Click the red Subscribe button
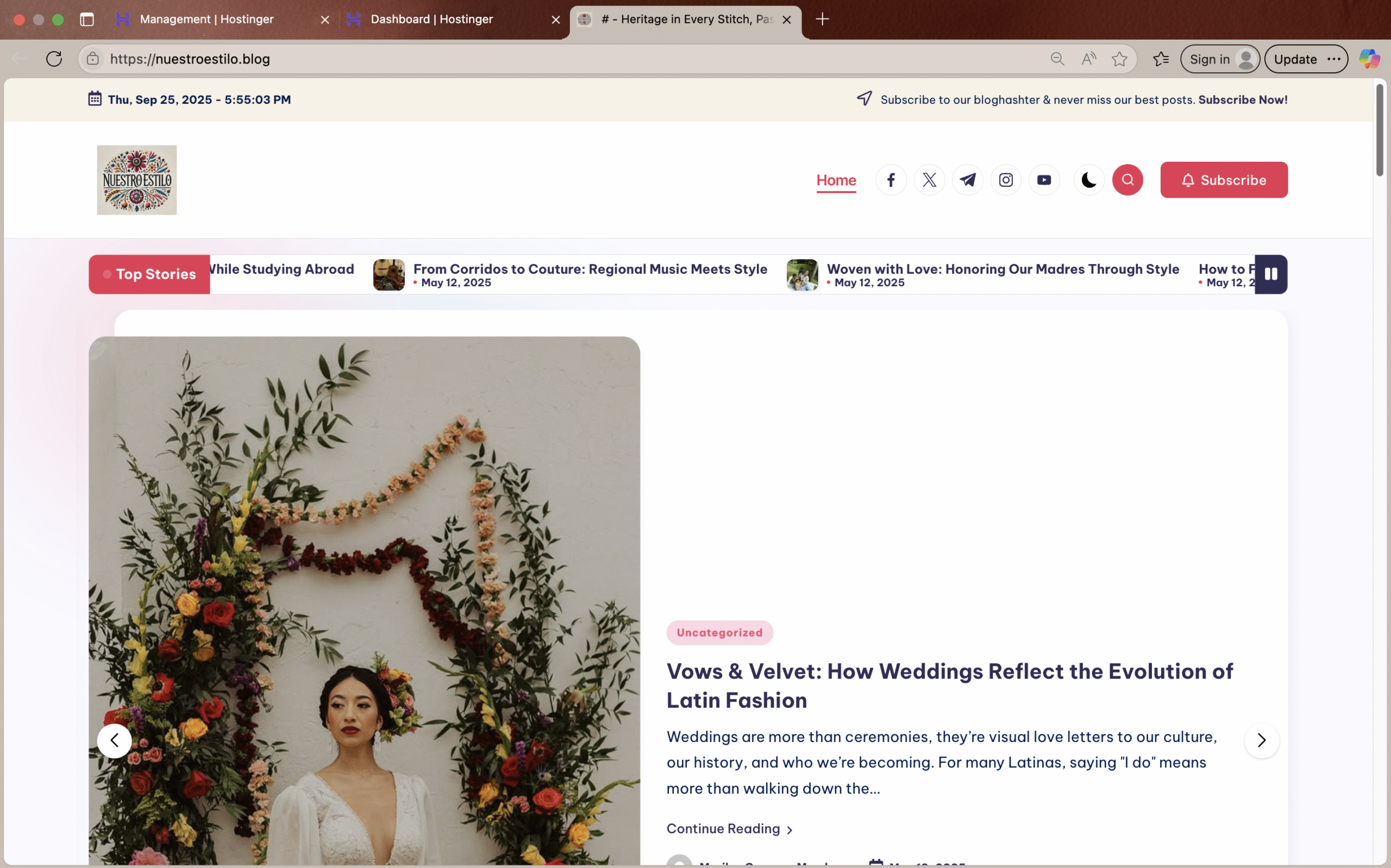The image size is (1391, 868). (1223, 180)
